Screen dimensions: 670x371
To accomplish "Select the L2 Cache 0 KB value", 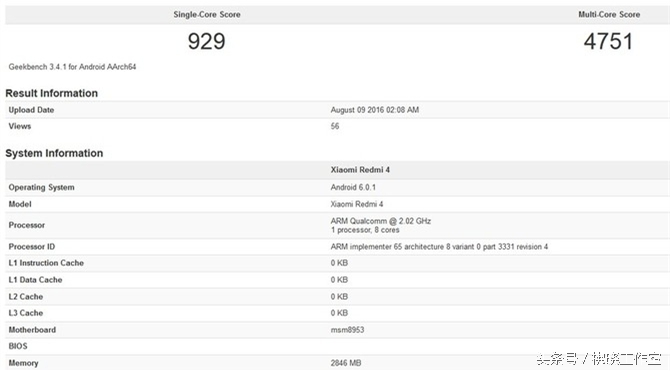I will [x=339, y=296].
